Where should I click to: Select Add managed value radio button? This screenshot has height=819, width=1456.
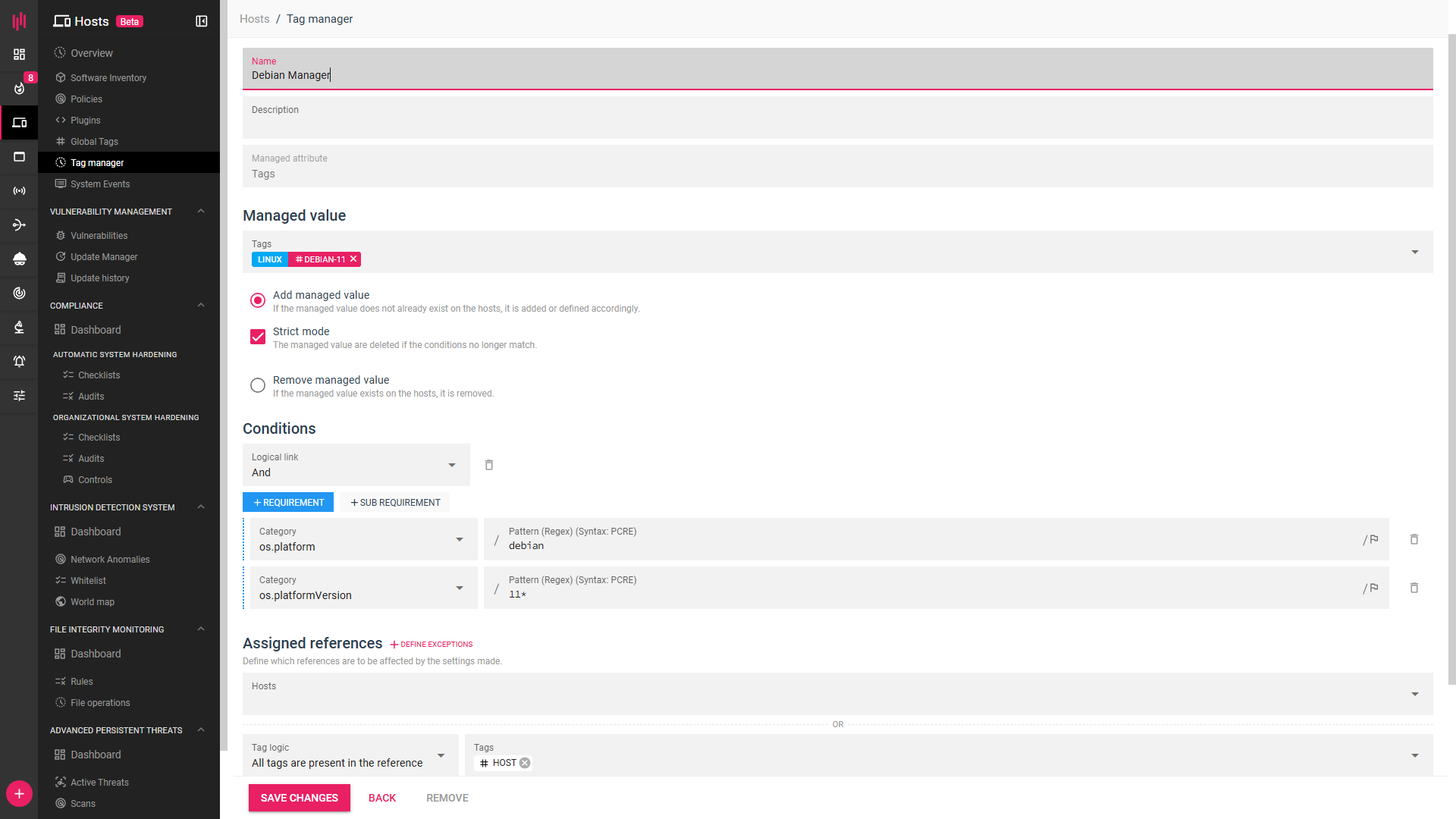tap(258, 300)
